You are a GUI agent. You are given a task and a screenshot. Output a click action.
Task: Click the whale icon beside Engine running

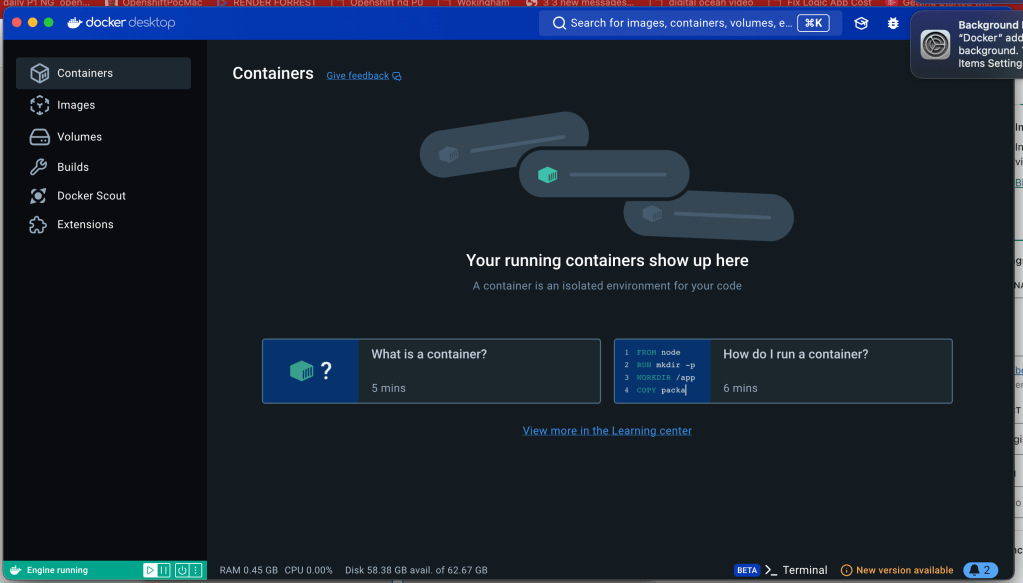[x=16, y=570]
